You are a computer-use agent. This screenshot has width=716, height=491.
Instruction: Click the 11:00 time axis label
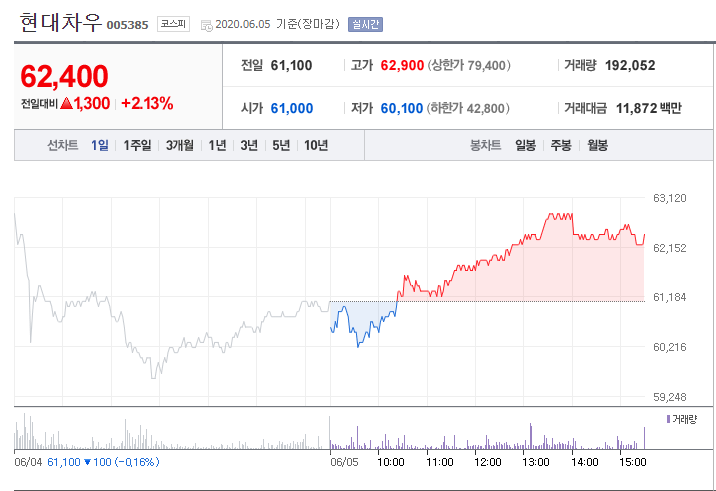point(440,462)
